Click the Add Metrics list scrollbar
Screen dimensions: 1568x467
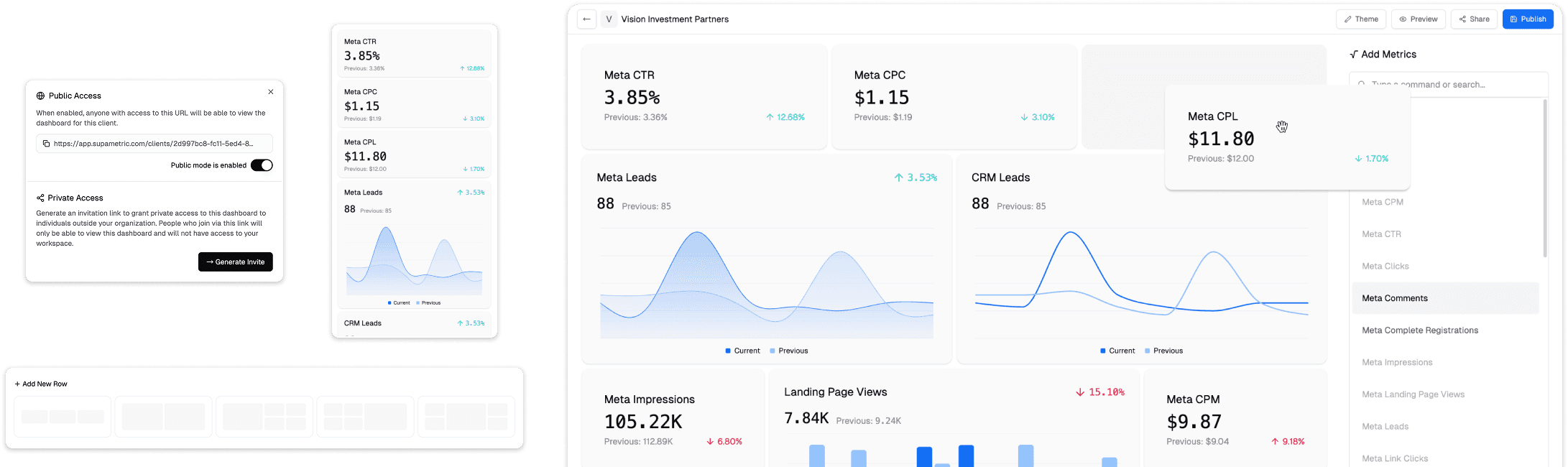1545,178
